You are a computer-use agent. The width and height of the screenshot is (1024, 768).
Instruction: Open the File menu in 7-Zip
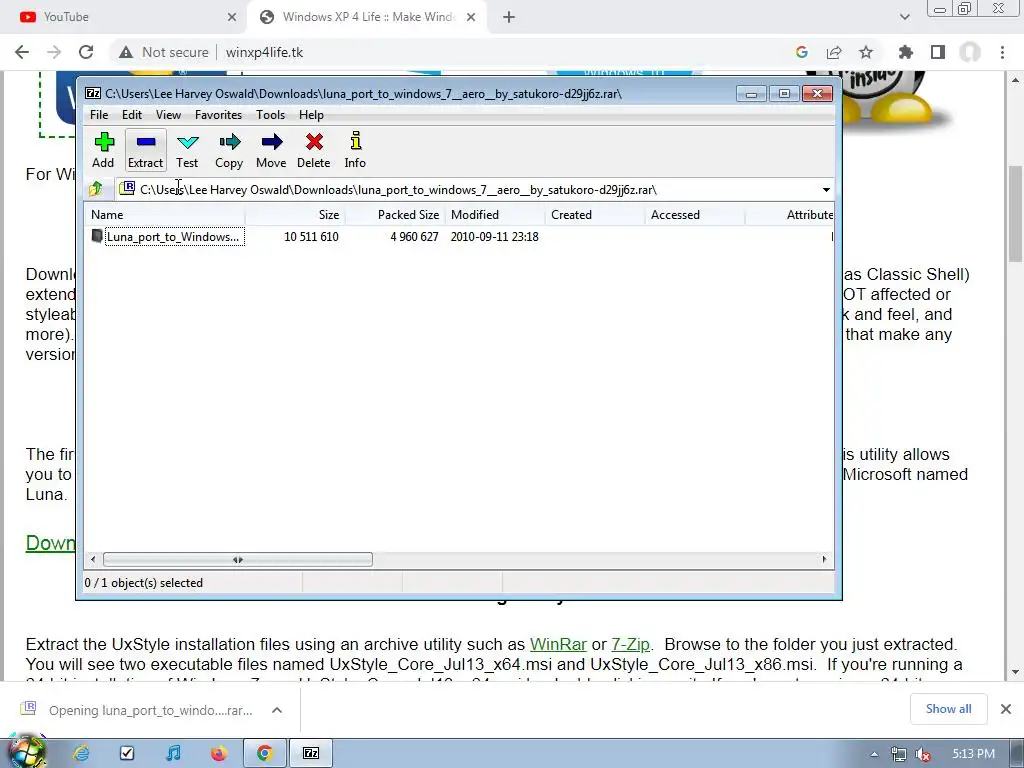tap(99, 115)
